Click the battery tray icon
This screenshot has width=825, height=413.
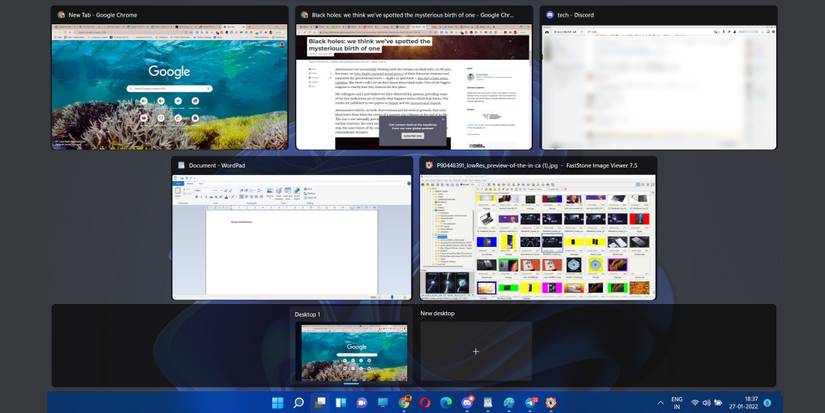tap(718, 403)
